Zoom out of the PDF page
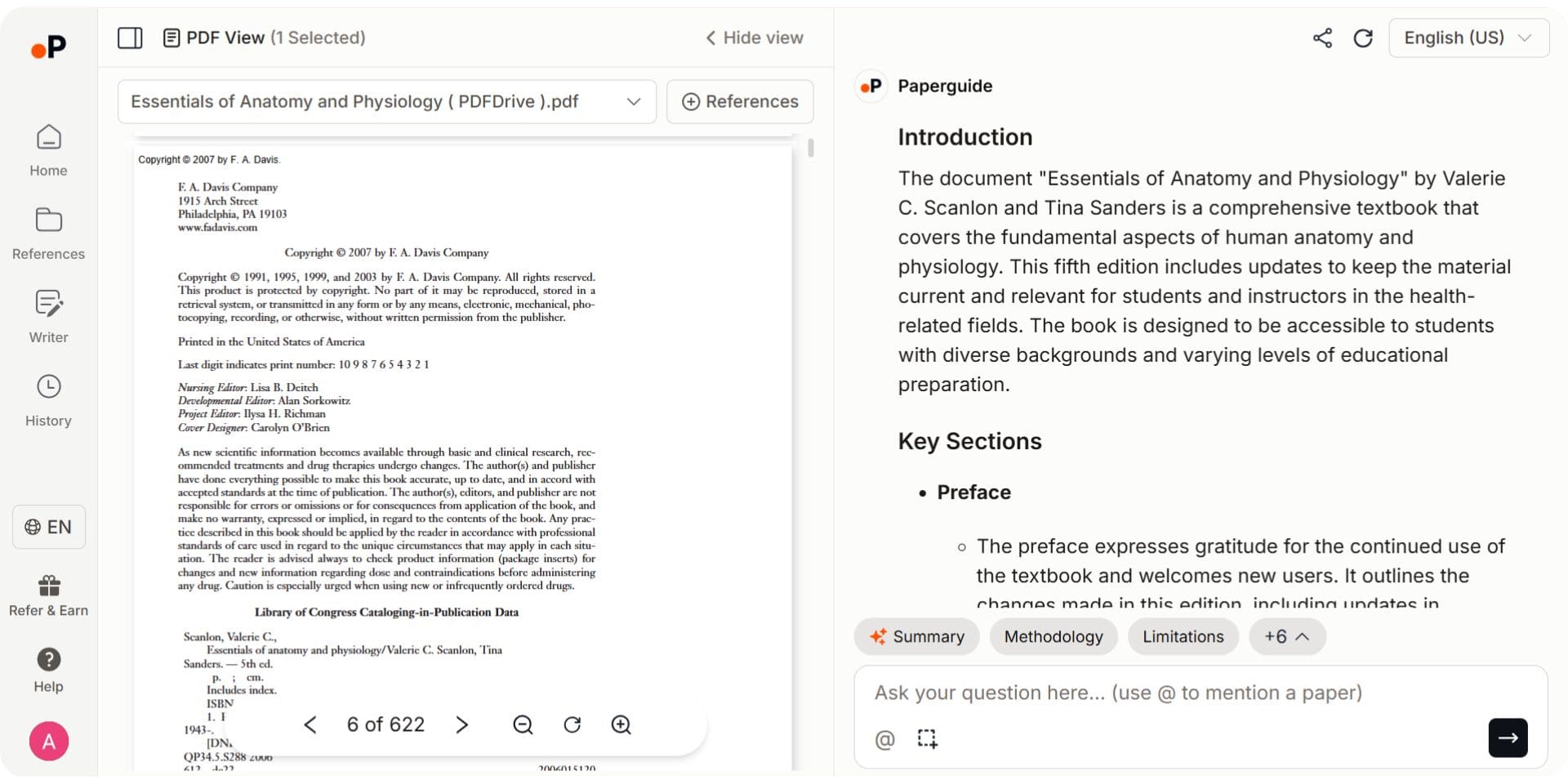Viewport: 1568px width, 784px height. click(523, 724)
